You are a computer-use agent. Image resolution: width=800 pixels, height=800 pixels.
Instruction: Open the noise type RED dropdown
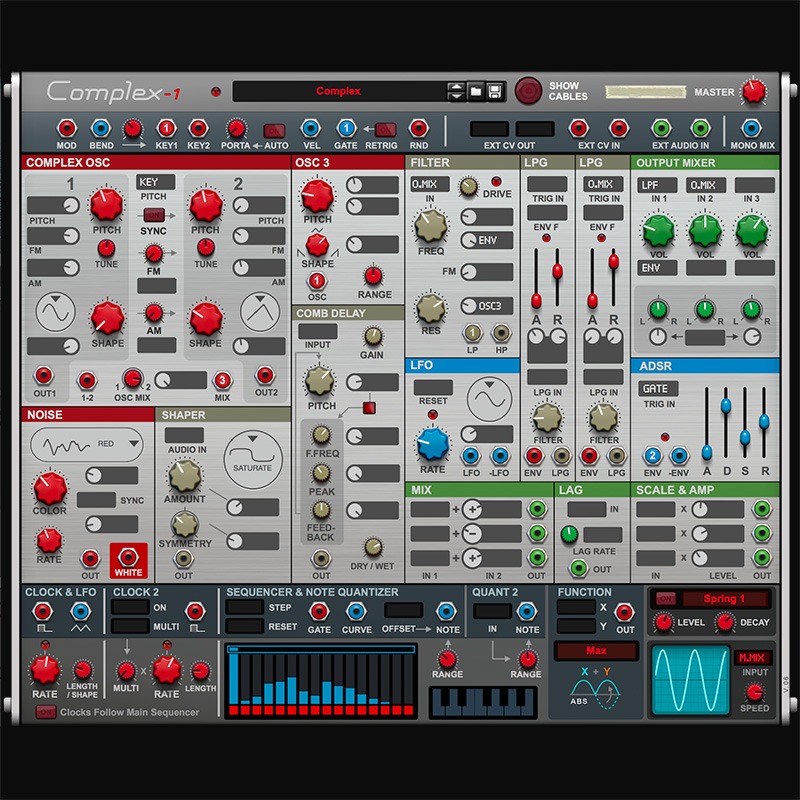[87, 445]
